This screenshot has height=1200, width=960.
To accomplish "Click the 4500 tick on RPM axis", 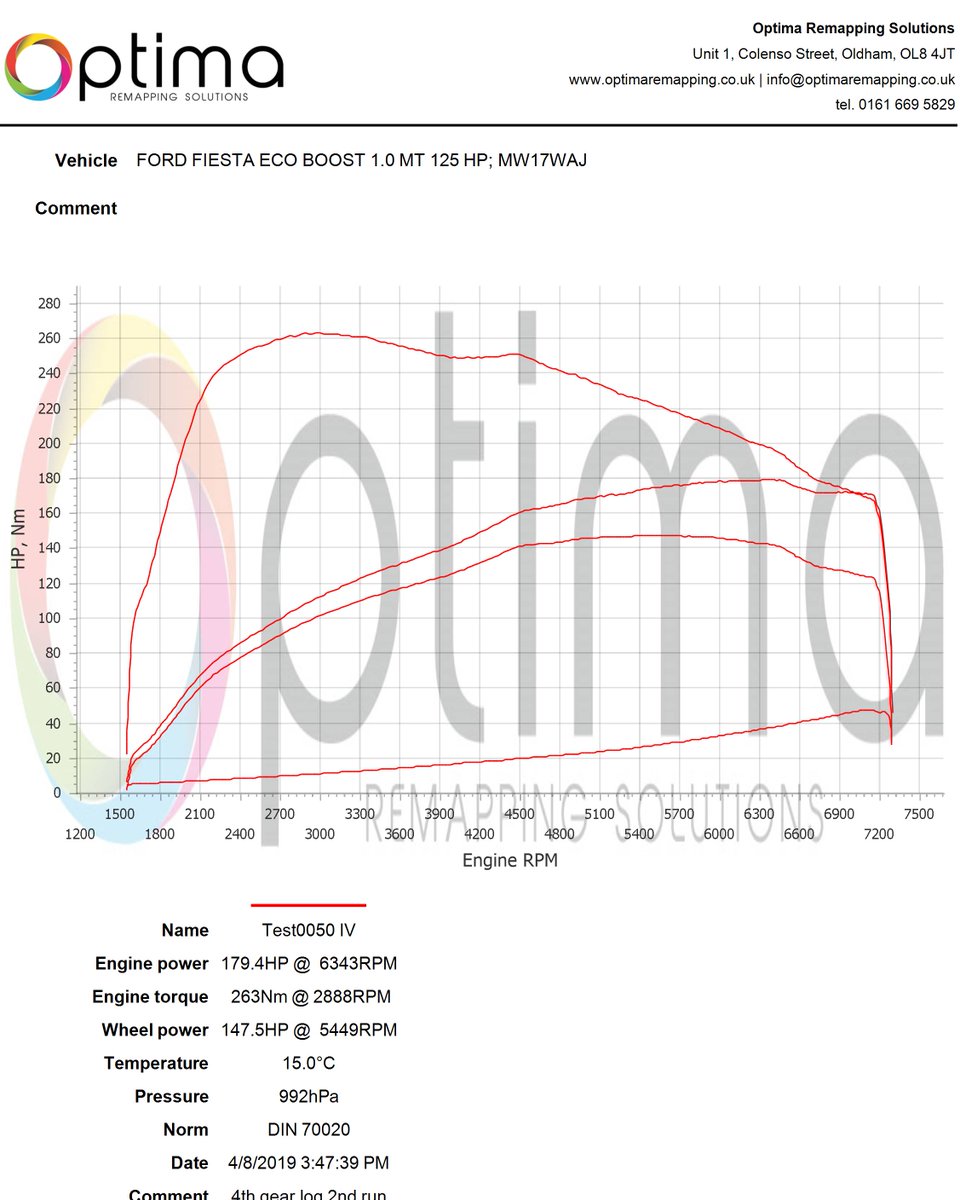I will [x=520, y=814].
